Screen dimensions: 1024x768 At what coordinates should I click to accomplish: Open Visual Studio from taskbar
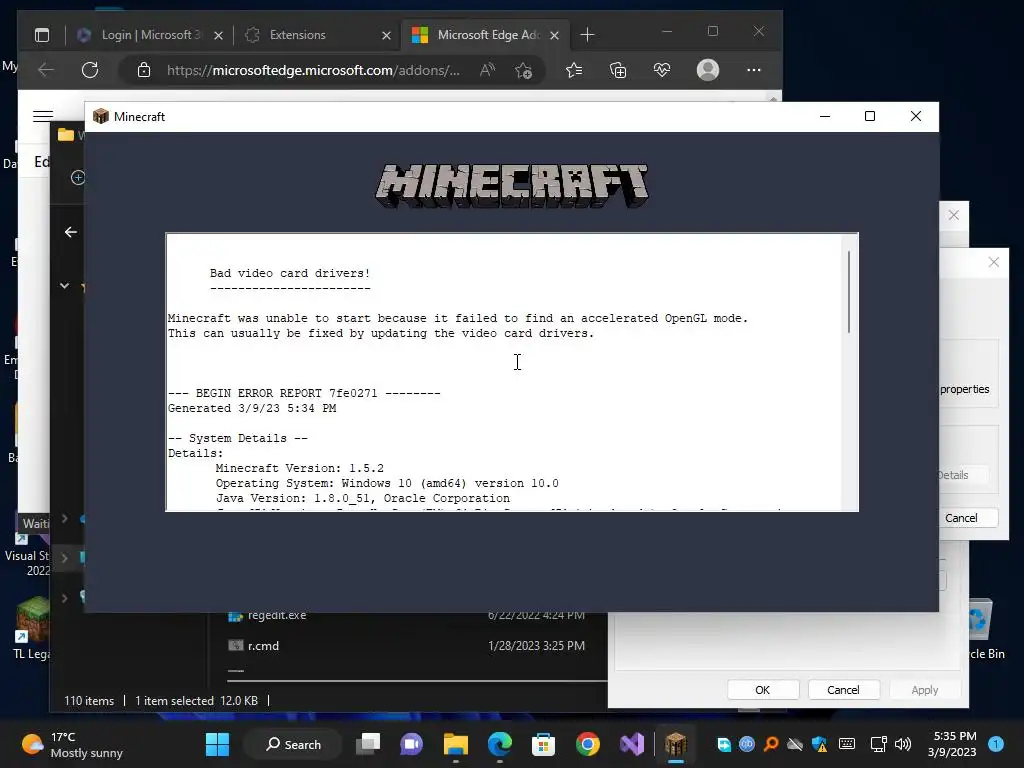tap(632, 744)
